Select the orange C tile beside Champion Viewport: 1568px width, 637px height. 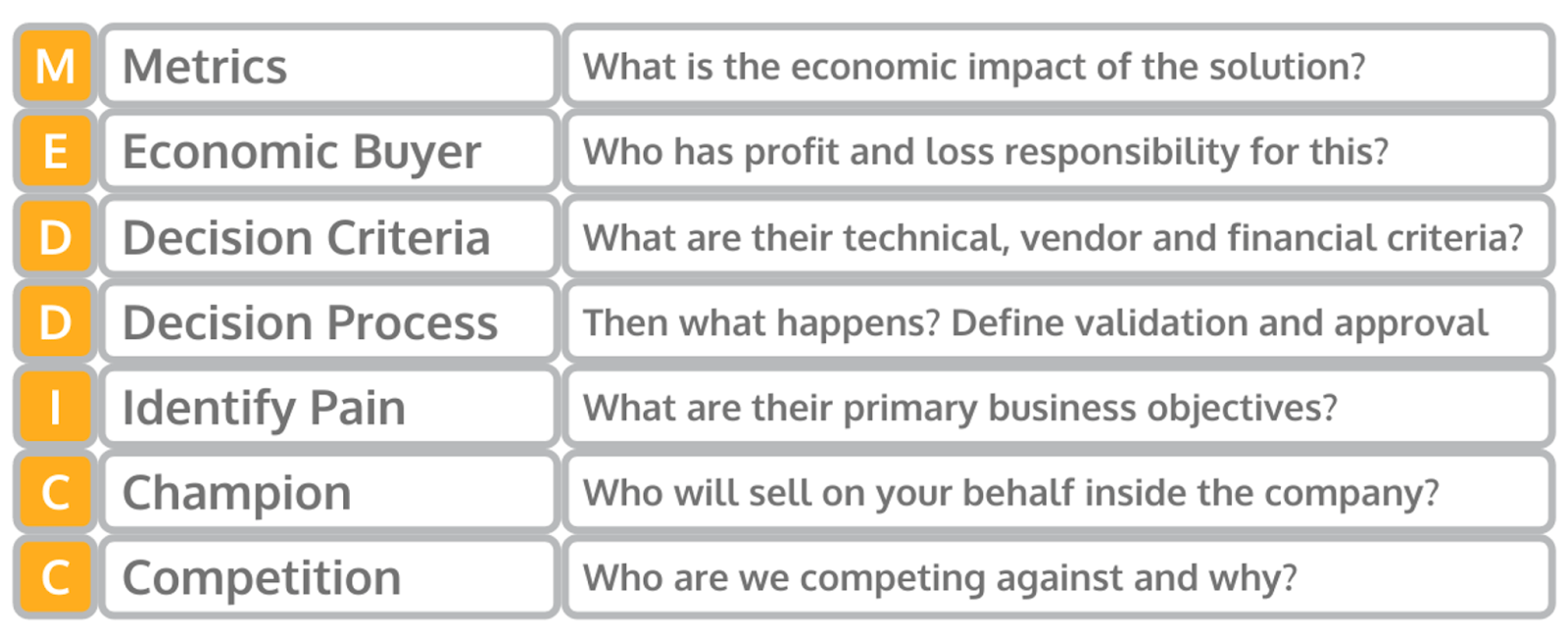click(x=55, y=492)
